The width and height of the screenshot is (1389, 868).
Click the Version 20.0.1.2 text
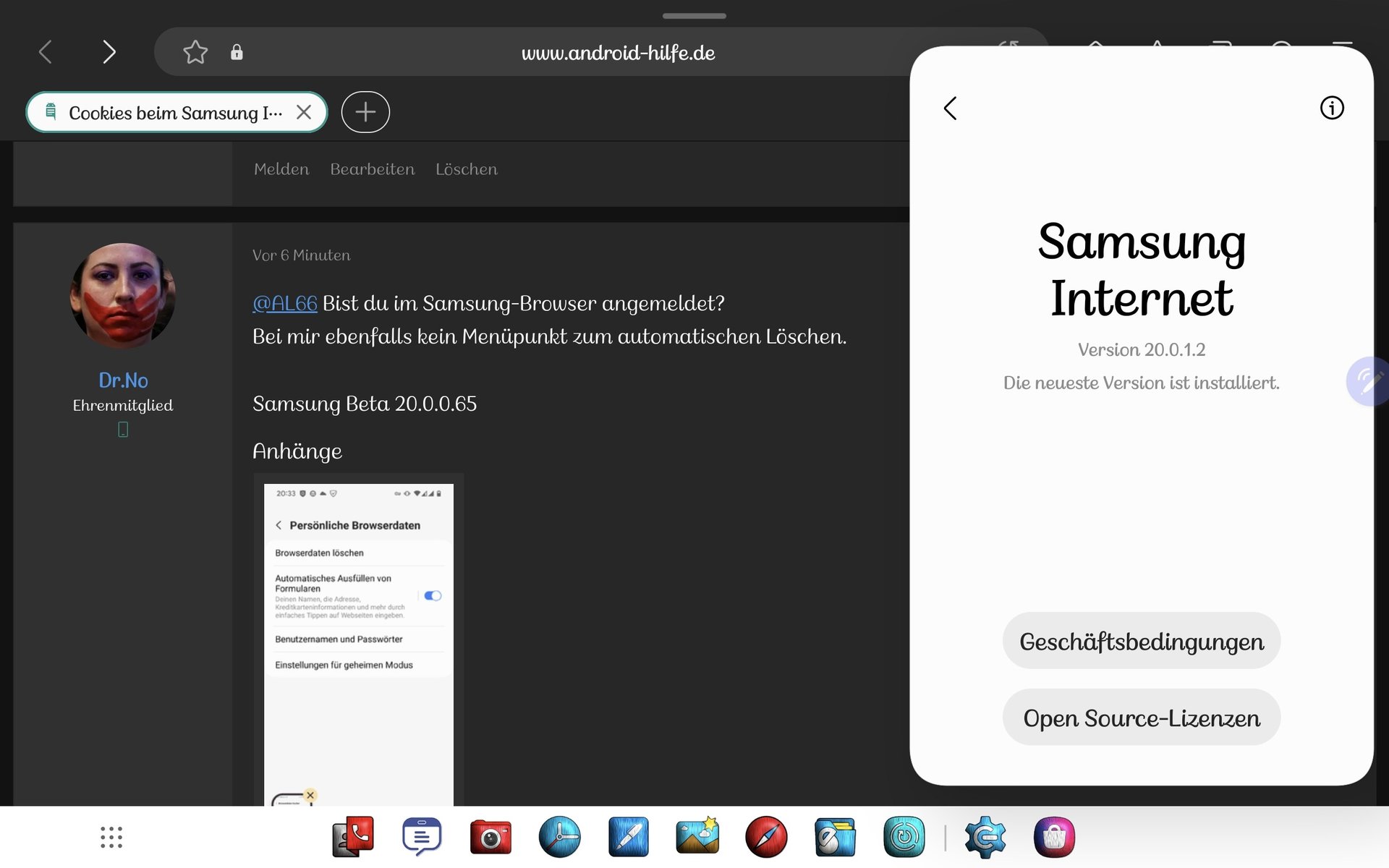click(x=1142, y=350)
